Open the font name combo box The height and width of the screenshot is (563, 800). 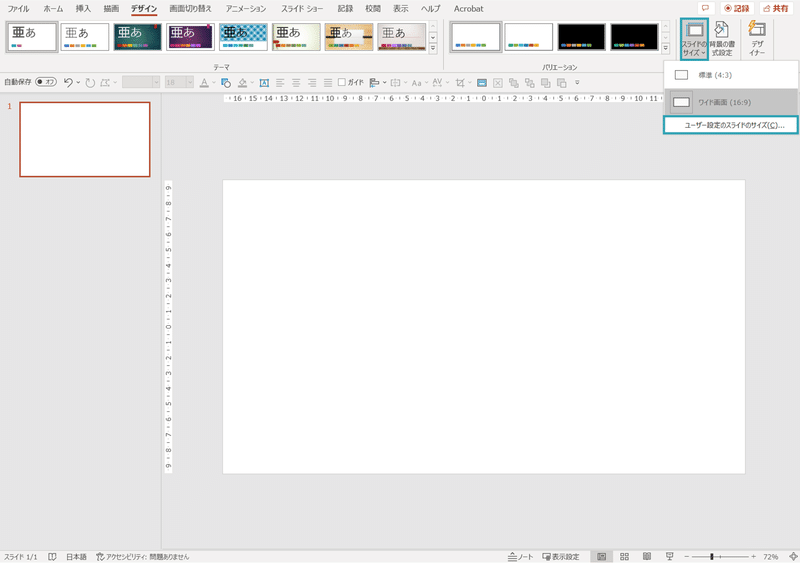[x=141, y=82]
